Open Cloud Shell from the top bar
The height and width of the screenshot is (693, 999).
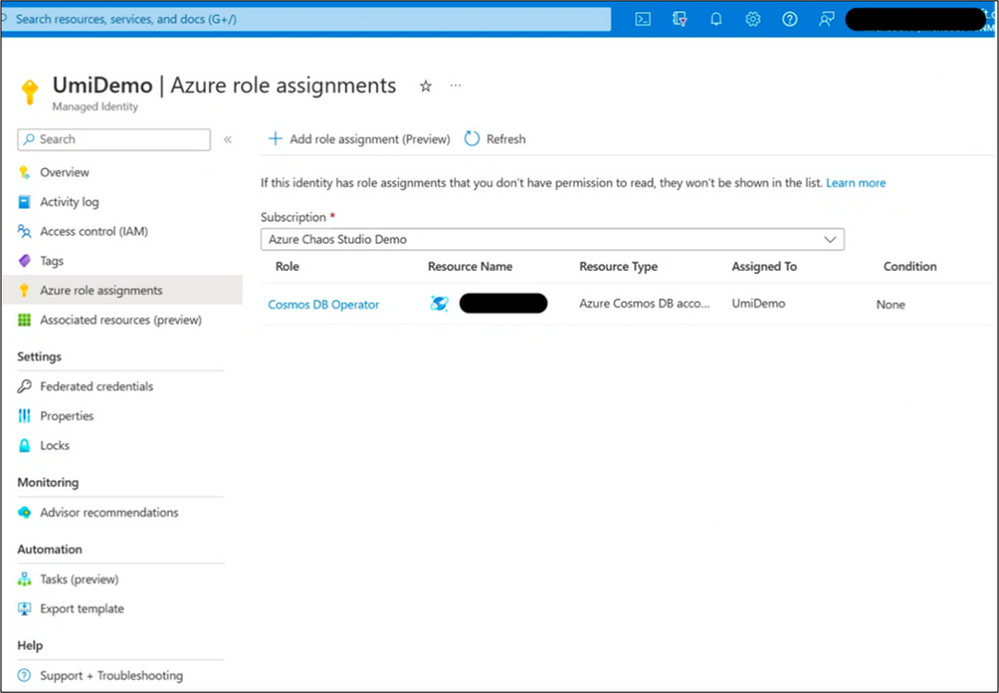tap(643, 19)
